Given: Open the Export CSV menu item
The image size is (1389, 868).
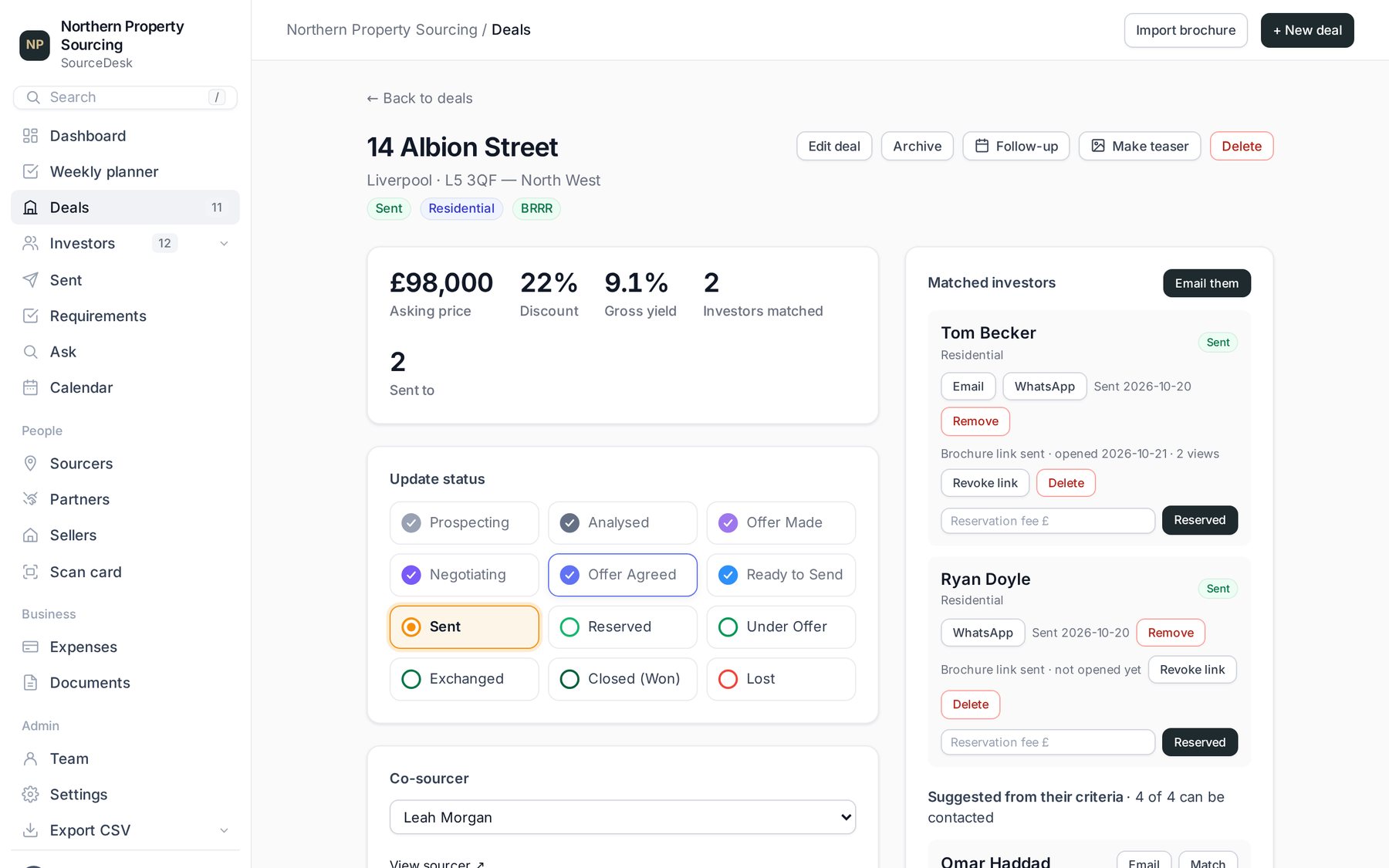Looking at the screenshot, I should tap(125, 830).
